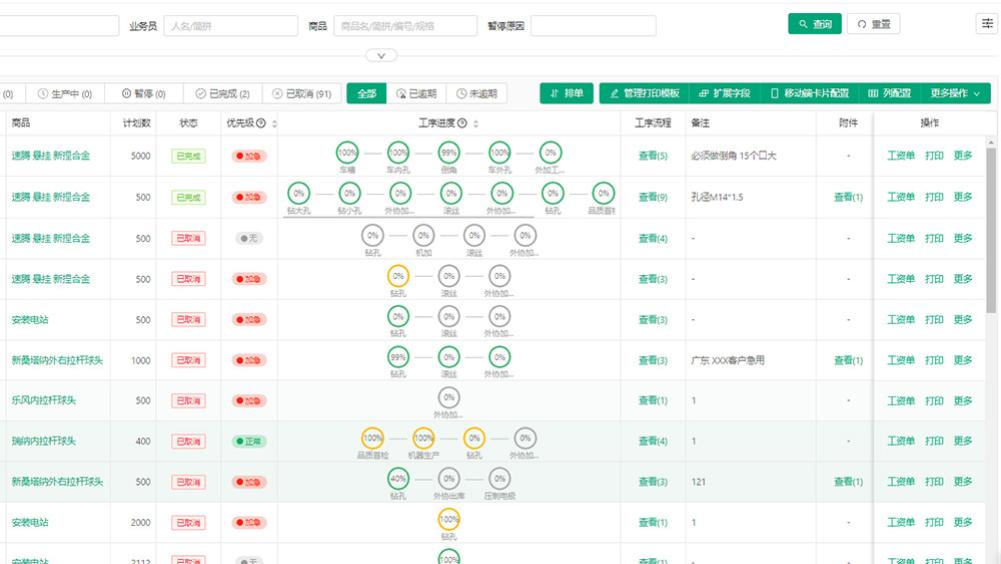Image resolution: width=1001 pixels, height=564 pixels.
Task: Select the 已逾期 filter tab
Action: point(416,93)
